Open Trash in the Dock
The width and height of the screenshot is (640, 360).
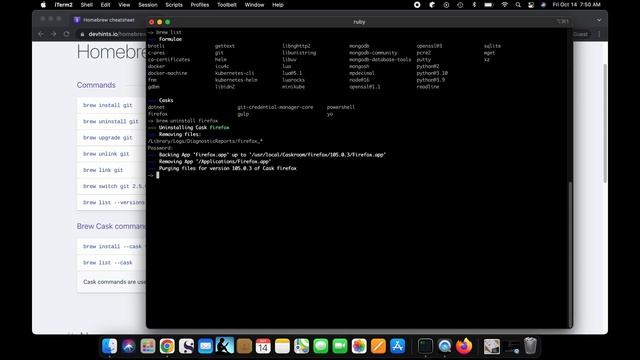tap(530, 346)
